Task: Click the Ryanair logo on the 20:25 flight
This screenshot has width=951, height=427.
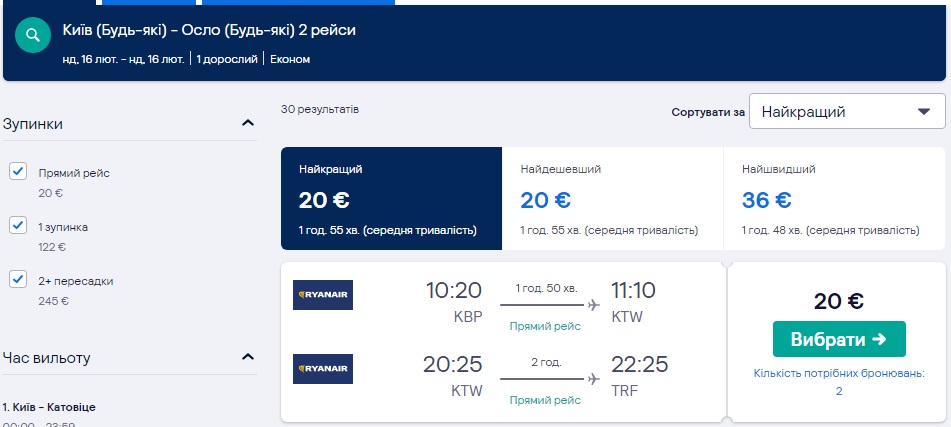Action: click(x=323, y=369)
